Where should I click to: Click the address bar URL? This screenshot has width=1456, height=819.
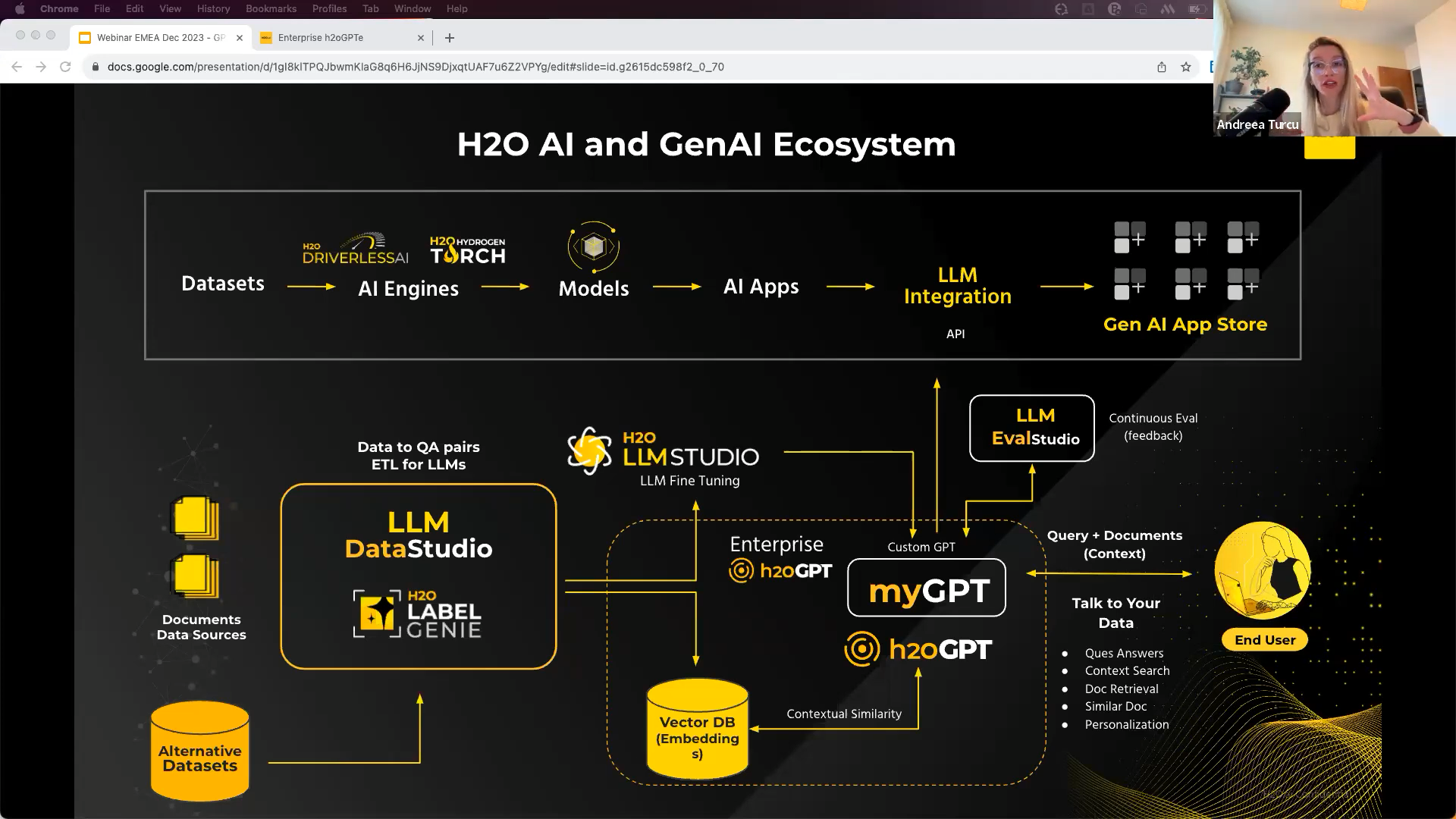416,67
